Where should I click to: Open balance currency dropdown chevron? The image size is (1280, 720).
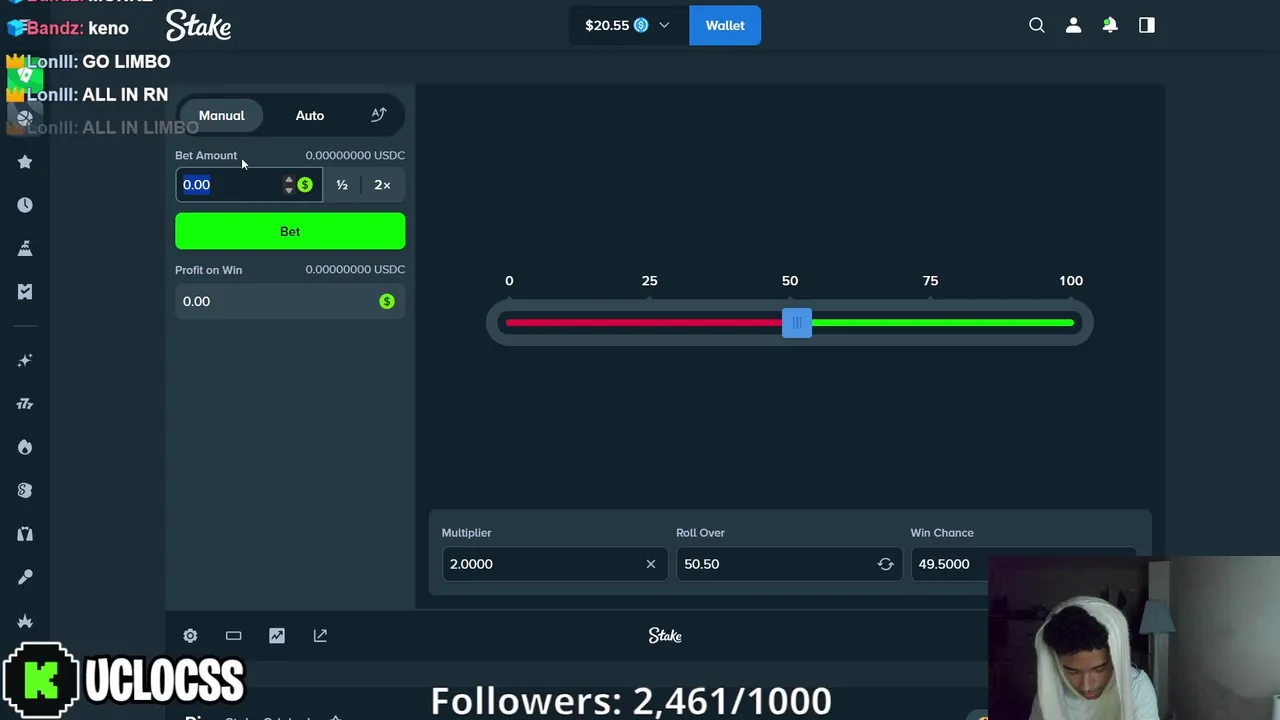pyautogui.click(x=664, y=25)
